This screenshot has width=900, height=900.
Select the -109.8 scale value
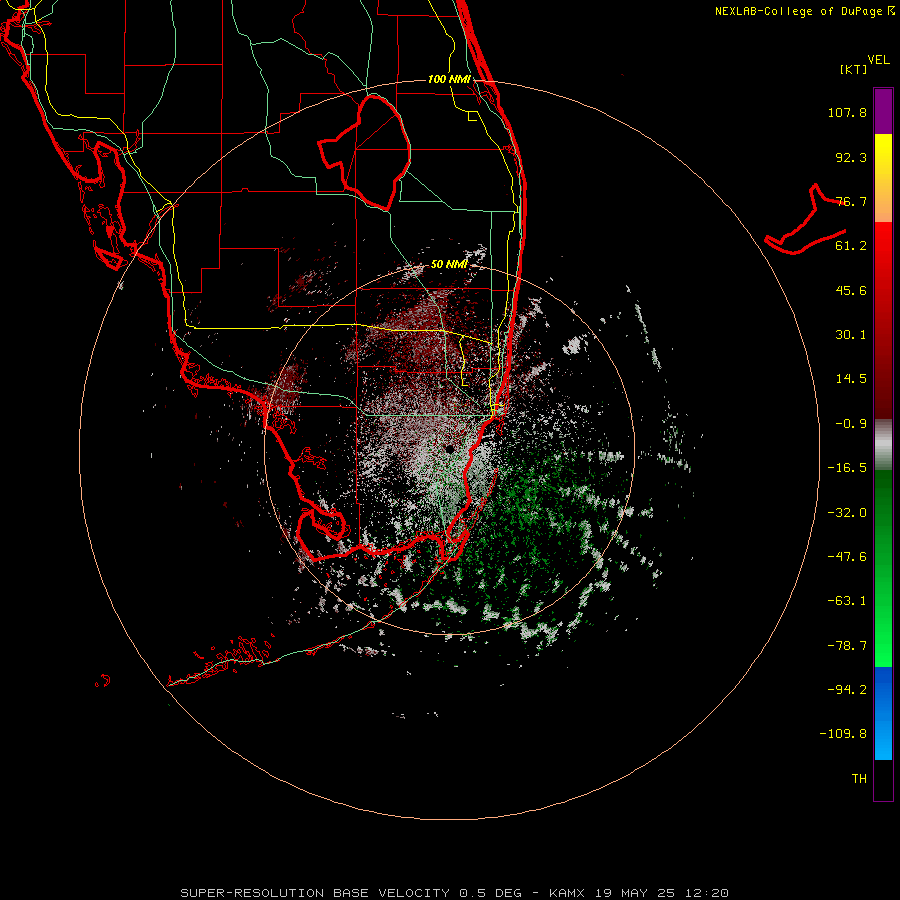point(843,734)
